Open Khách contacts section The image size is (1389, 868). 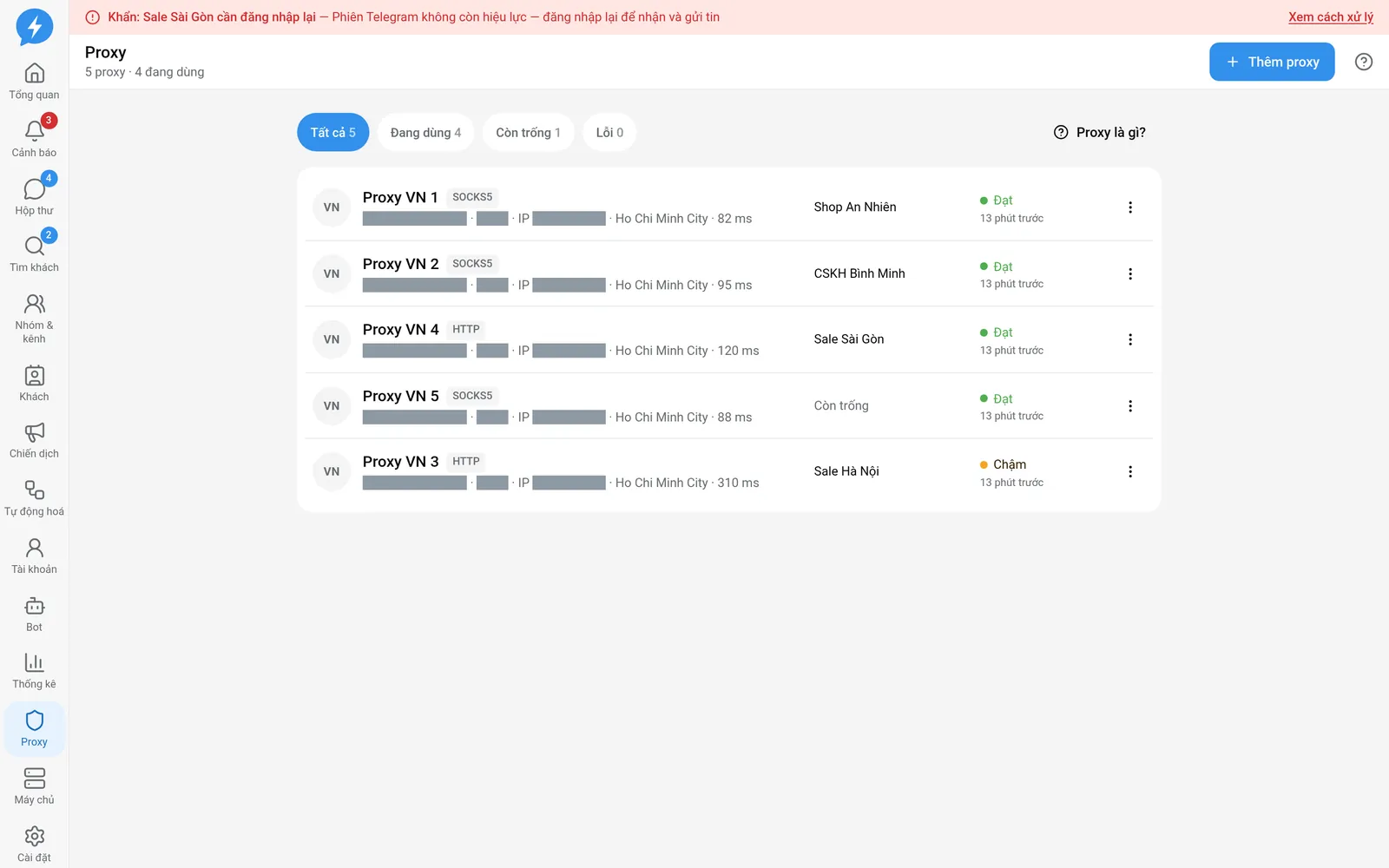point(34,384)
